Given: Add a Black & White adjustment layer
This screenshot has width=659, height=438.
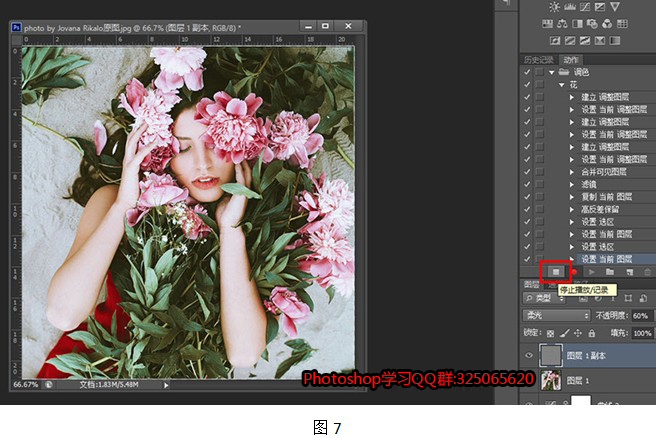Looking at the screenshot, I should 577,24.
